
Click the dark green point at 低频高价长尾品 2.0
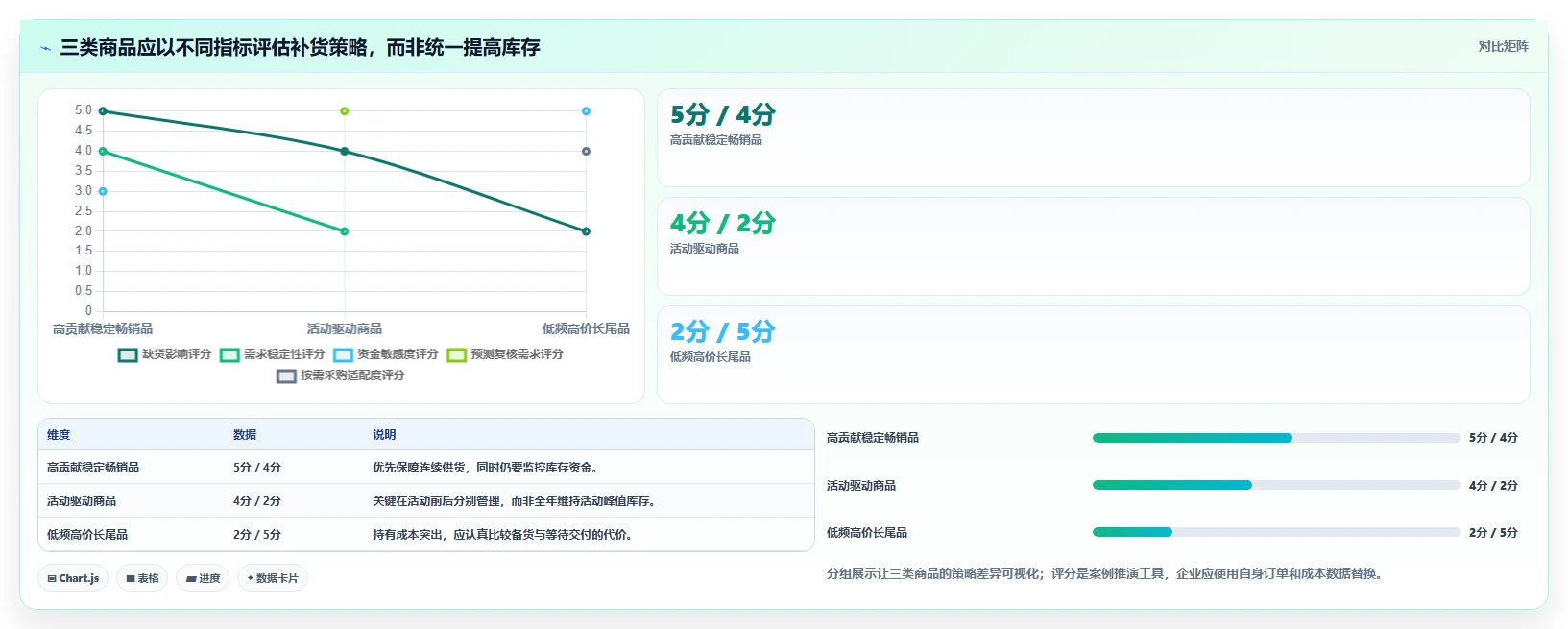[x=586, y=231]
